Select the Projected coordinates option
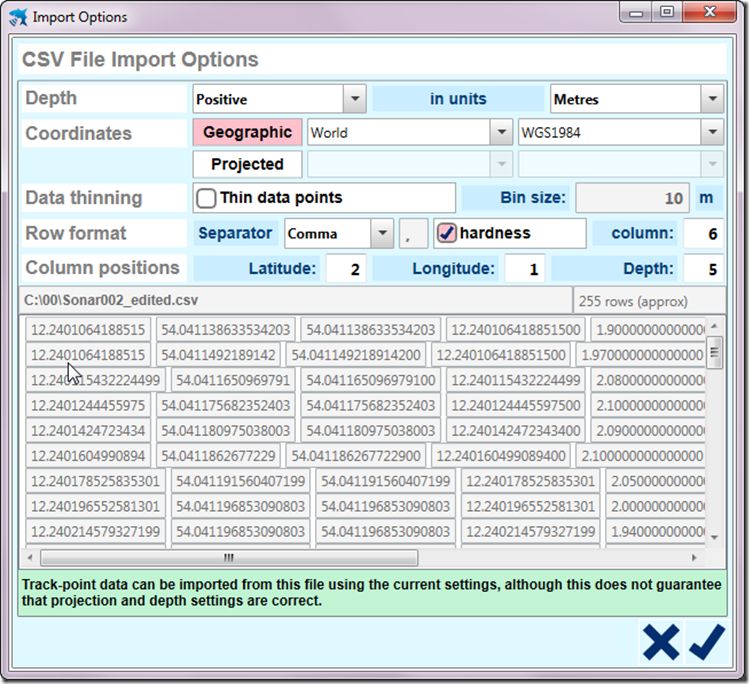This screenshot has height=684, width=749. tap(247, 164)
